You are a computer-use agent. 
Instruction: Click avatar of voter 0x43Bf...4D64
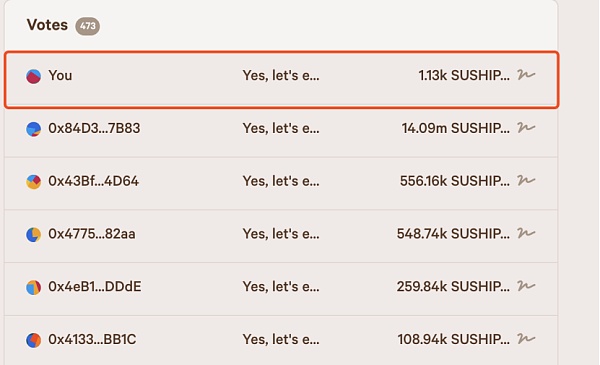(x=33, y=182)
